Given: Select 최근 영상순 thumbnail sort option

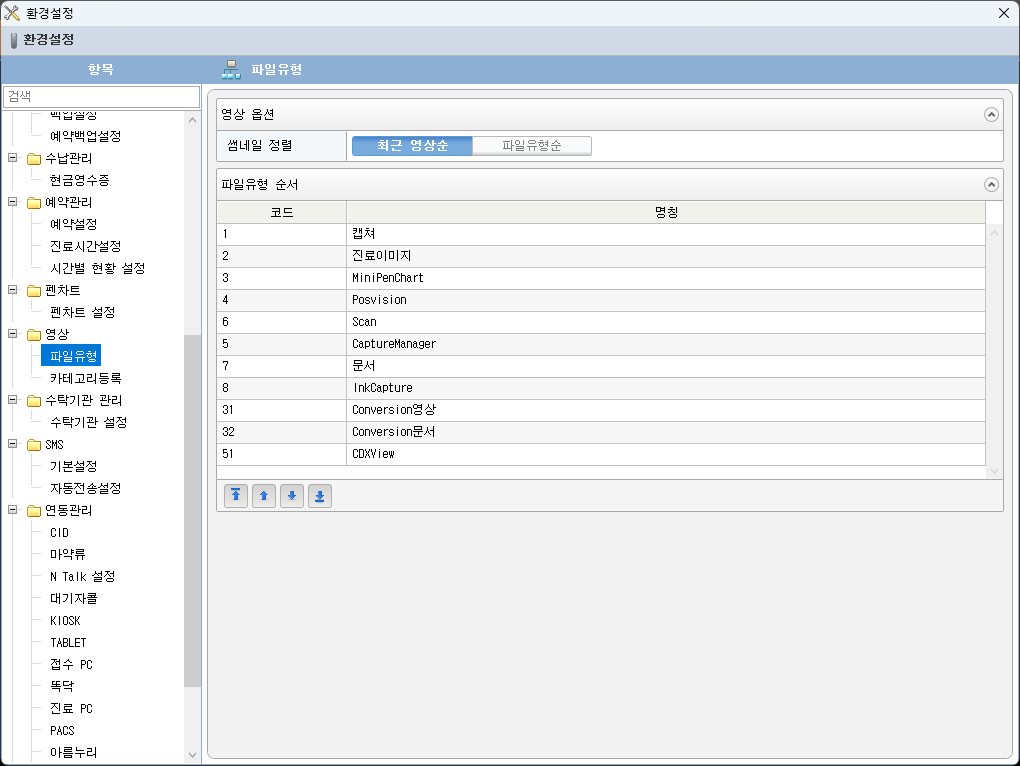Looking at the screenshot, I should (x=412, y=146).
